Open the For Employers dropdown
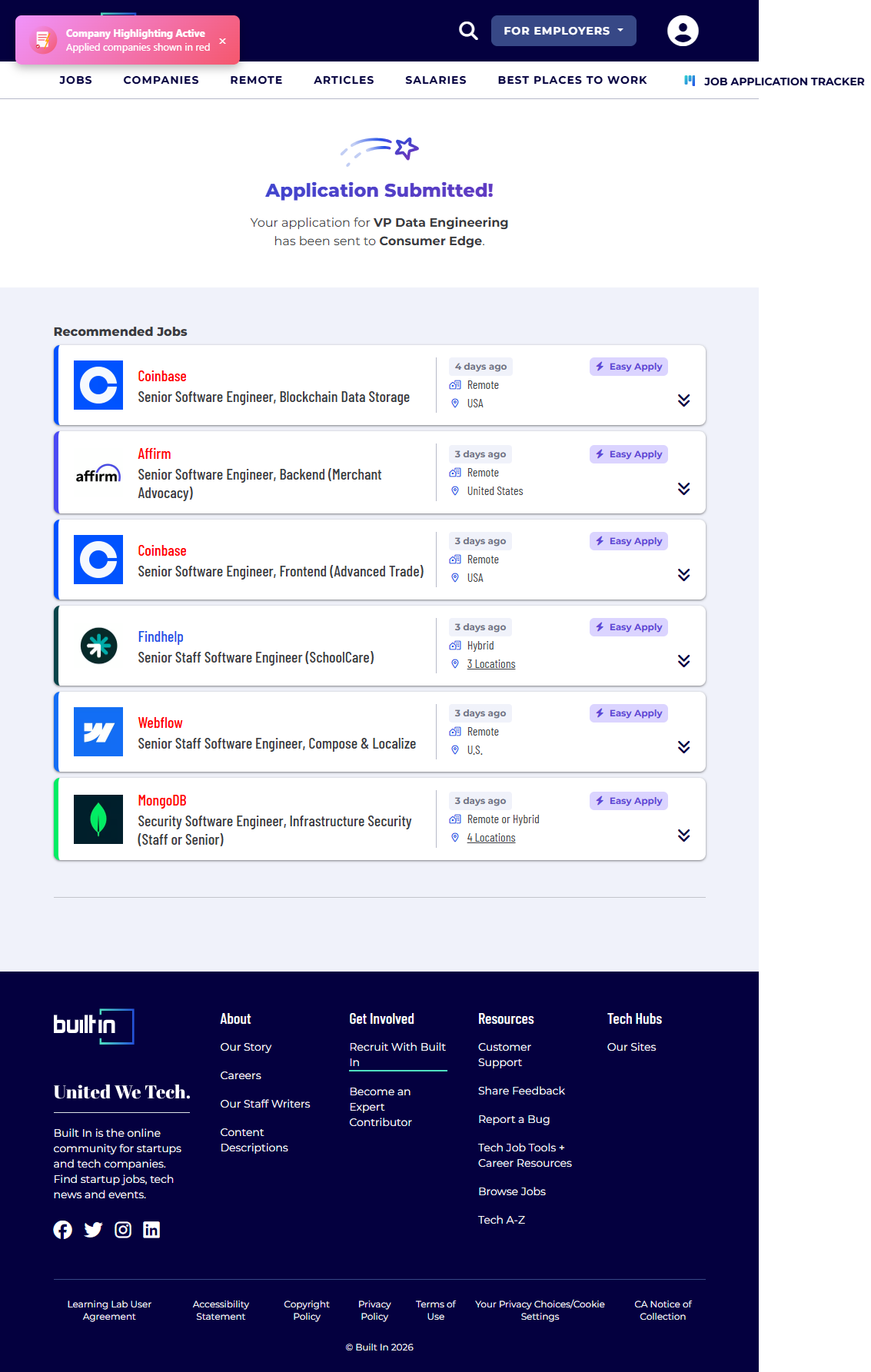Screen dimensions: 871x1372 (563, 31)
